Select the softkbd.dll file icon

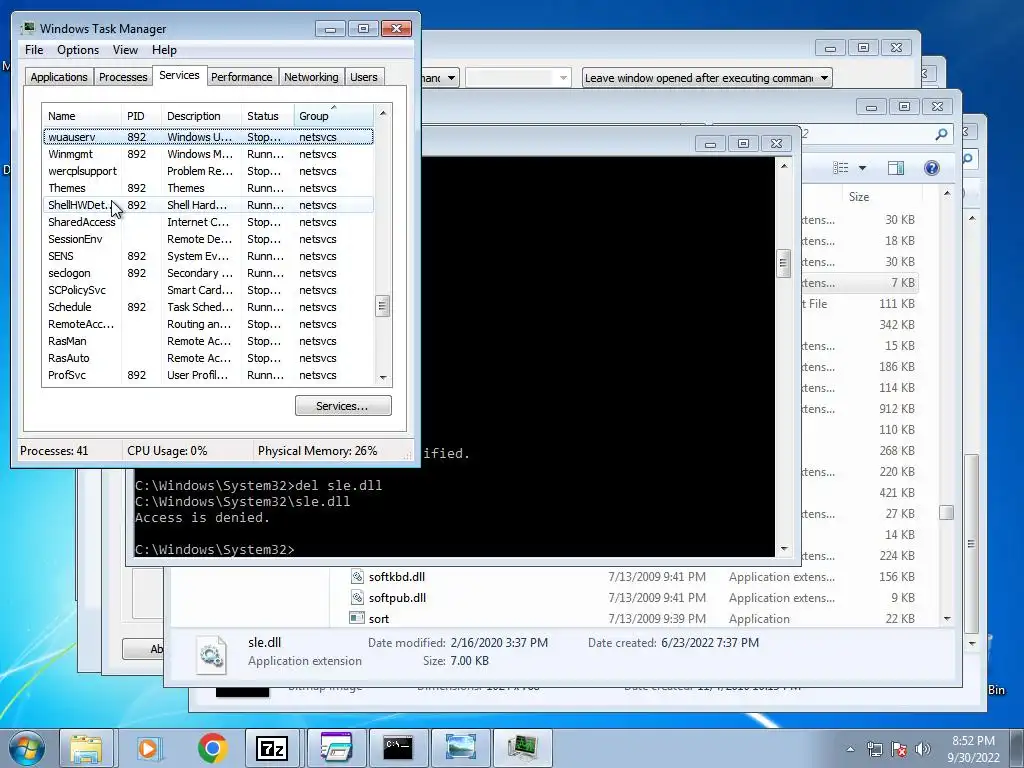coord(357,577)
